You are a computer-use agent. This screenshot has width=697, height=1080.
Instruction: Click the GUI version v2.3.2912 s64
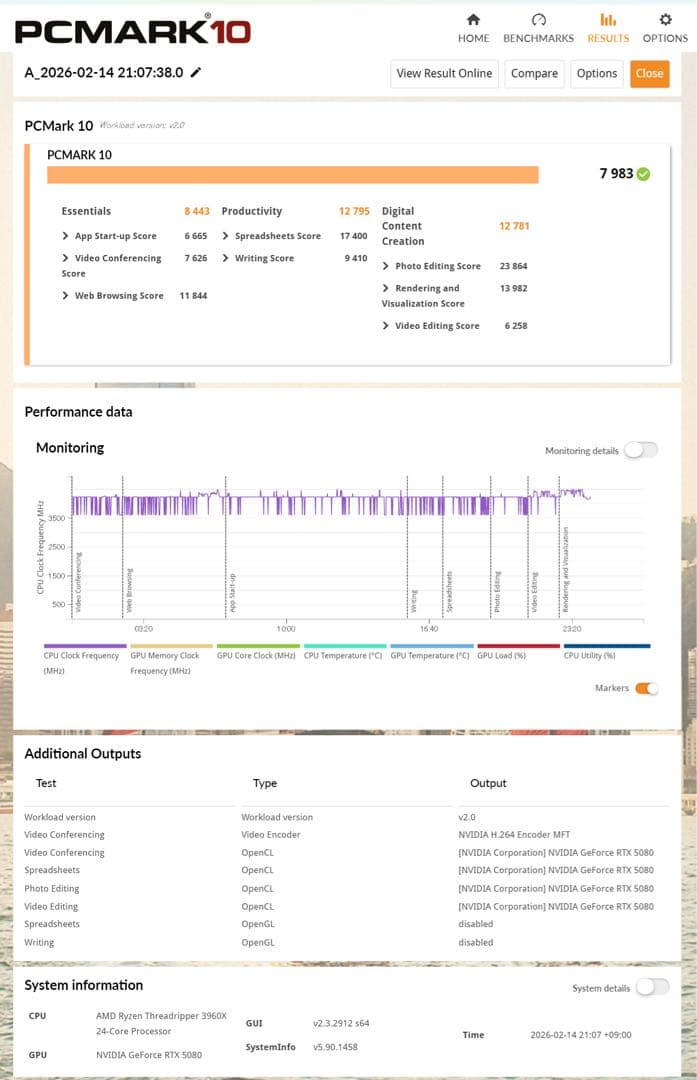[341, 1023]
